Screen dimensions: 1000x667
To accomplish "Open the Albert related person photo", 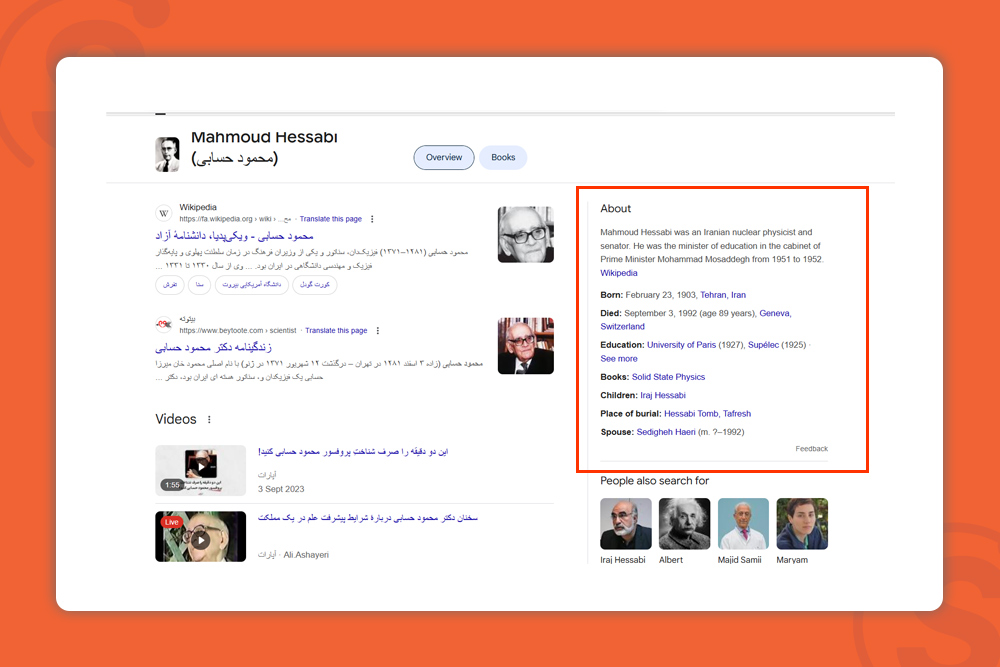I will (684, 524).
